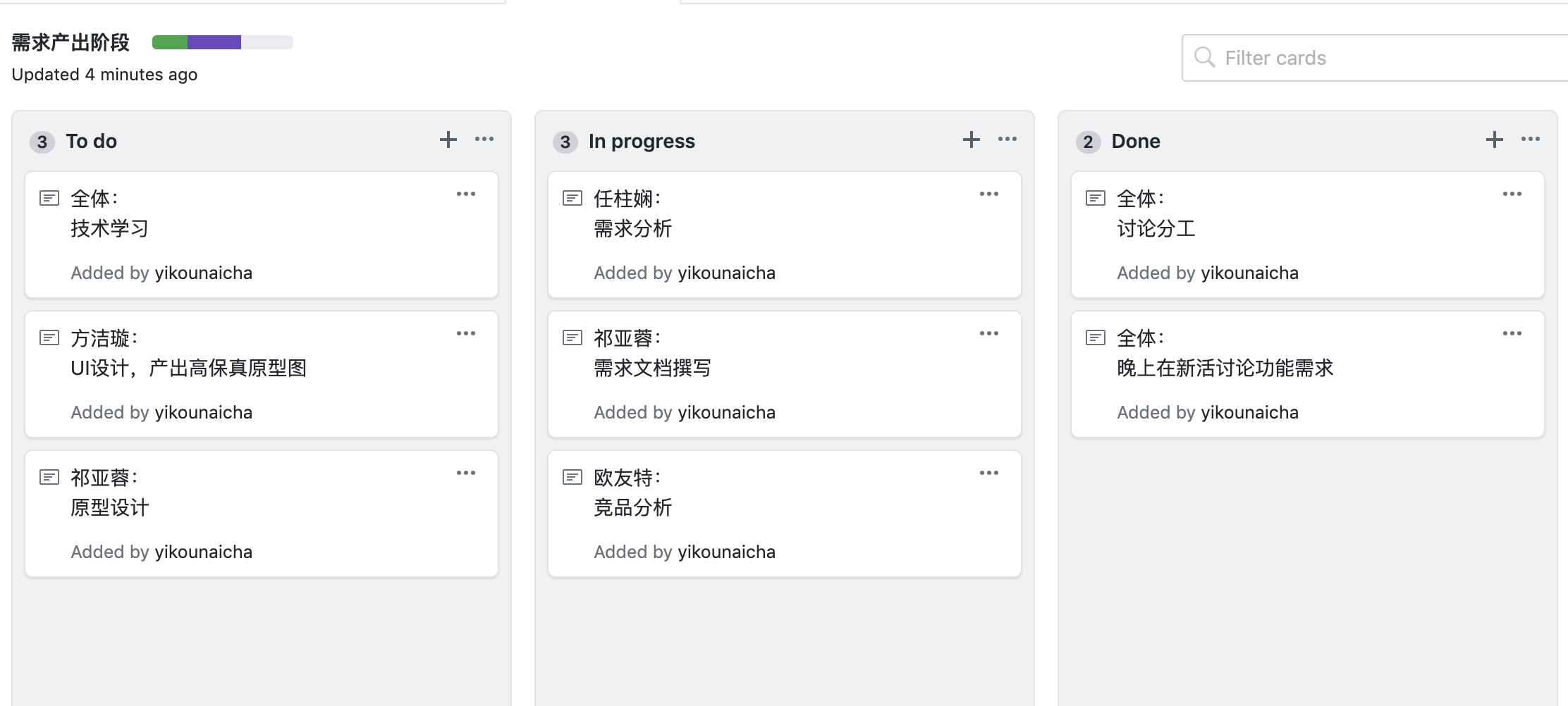Focus the Filter cards input field

pos(1375,58)
